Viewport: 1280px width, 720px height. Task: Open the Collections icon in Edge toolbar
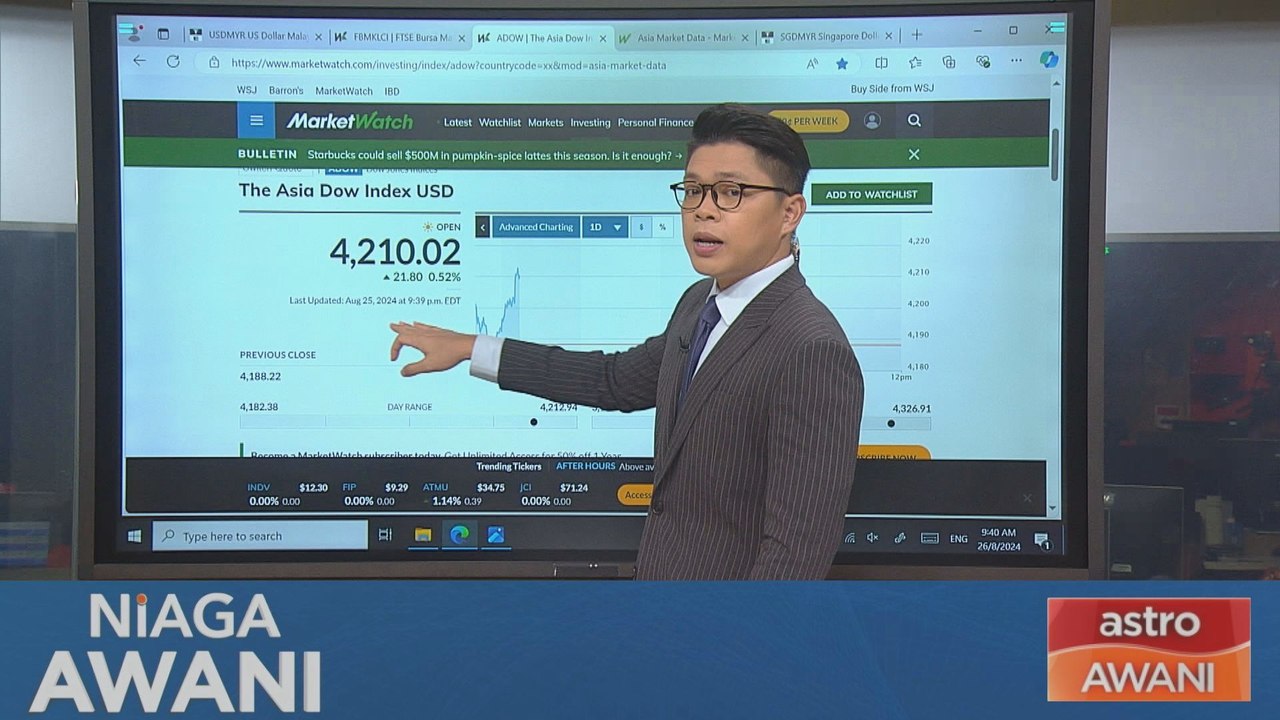[x=948, y=63]
